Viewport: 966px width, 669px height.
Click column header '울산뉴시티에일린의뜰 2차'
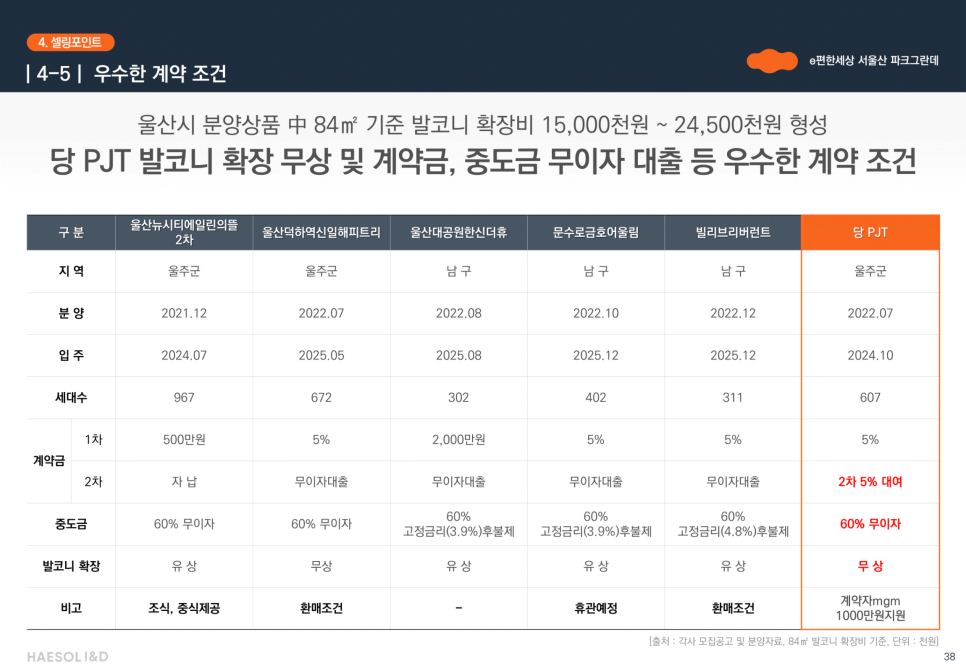click(x=184, y=232)
